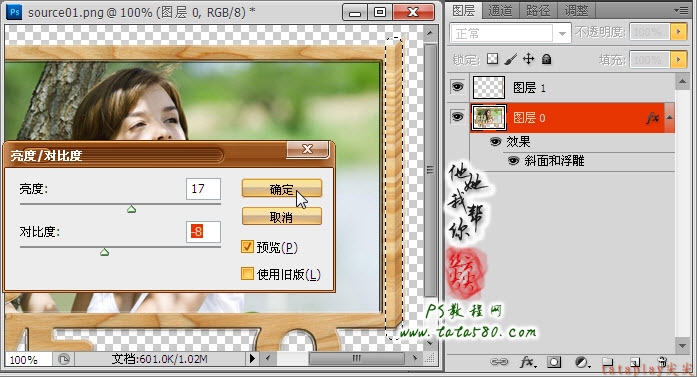This screenshot has height=377, width=697.
Task: Open the layers panel options menu
Action: (681, 10)
